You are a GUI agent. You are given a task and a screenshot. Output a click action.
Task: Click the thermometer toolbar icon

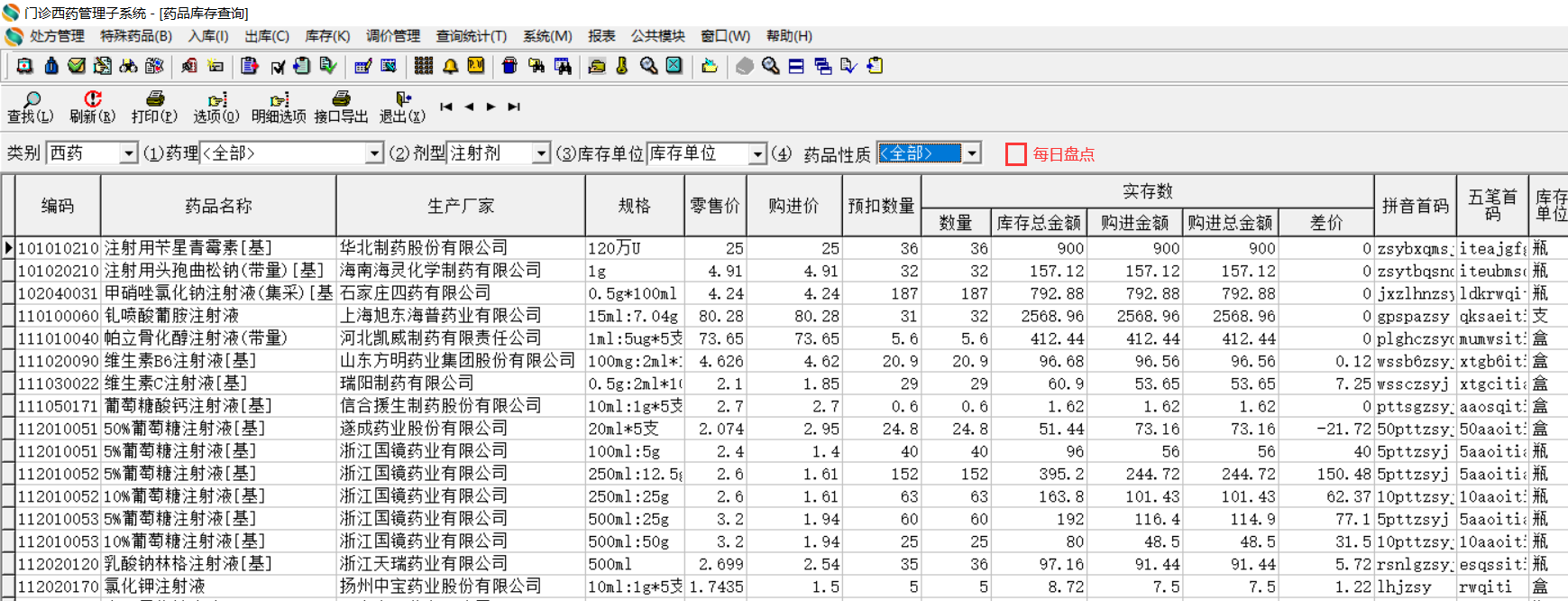(622, 66)
